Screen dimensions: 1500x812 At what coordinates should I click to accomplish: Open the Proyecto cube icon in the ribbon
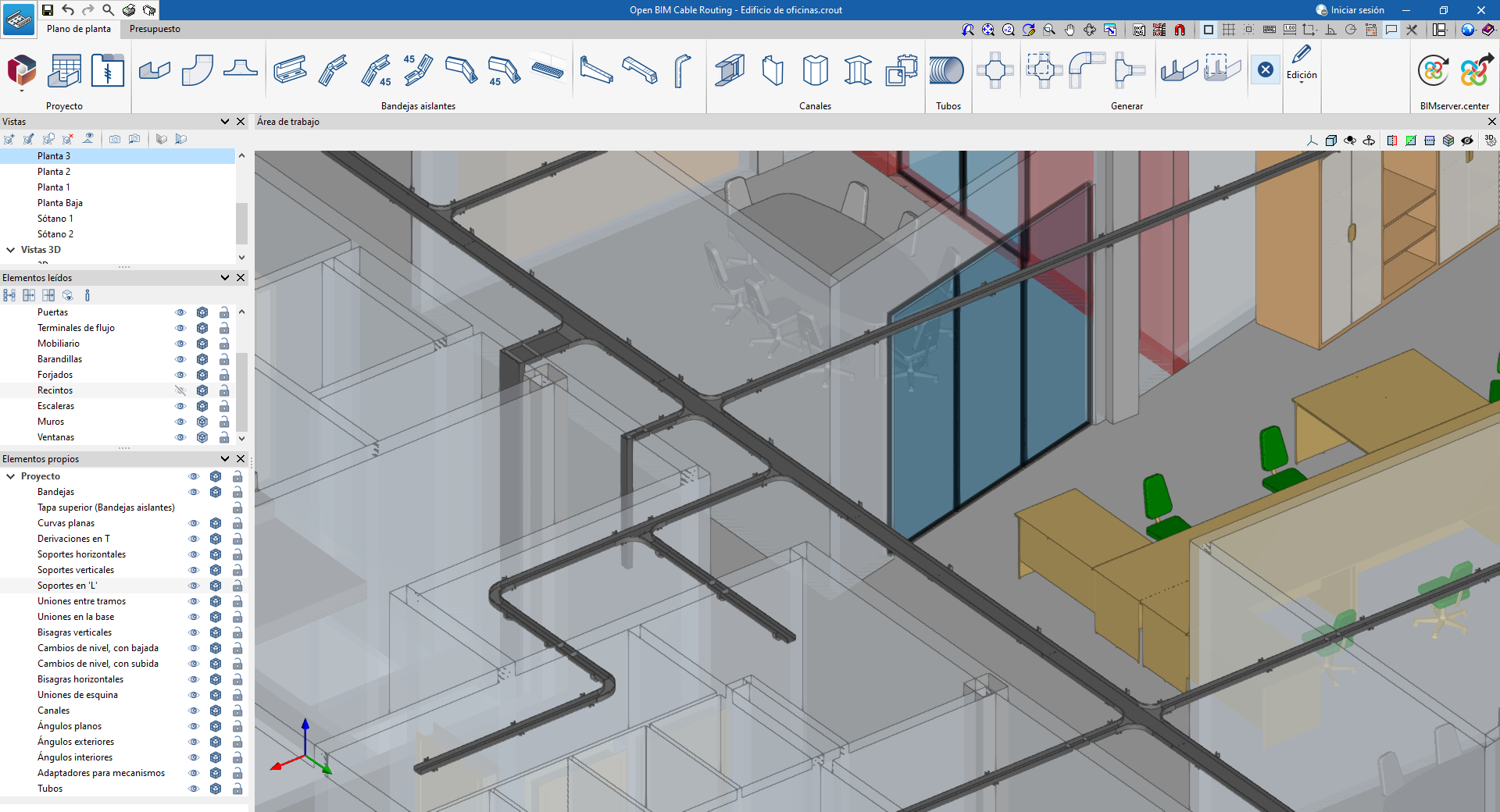coord(22,70)
